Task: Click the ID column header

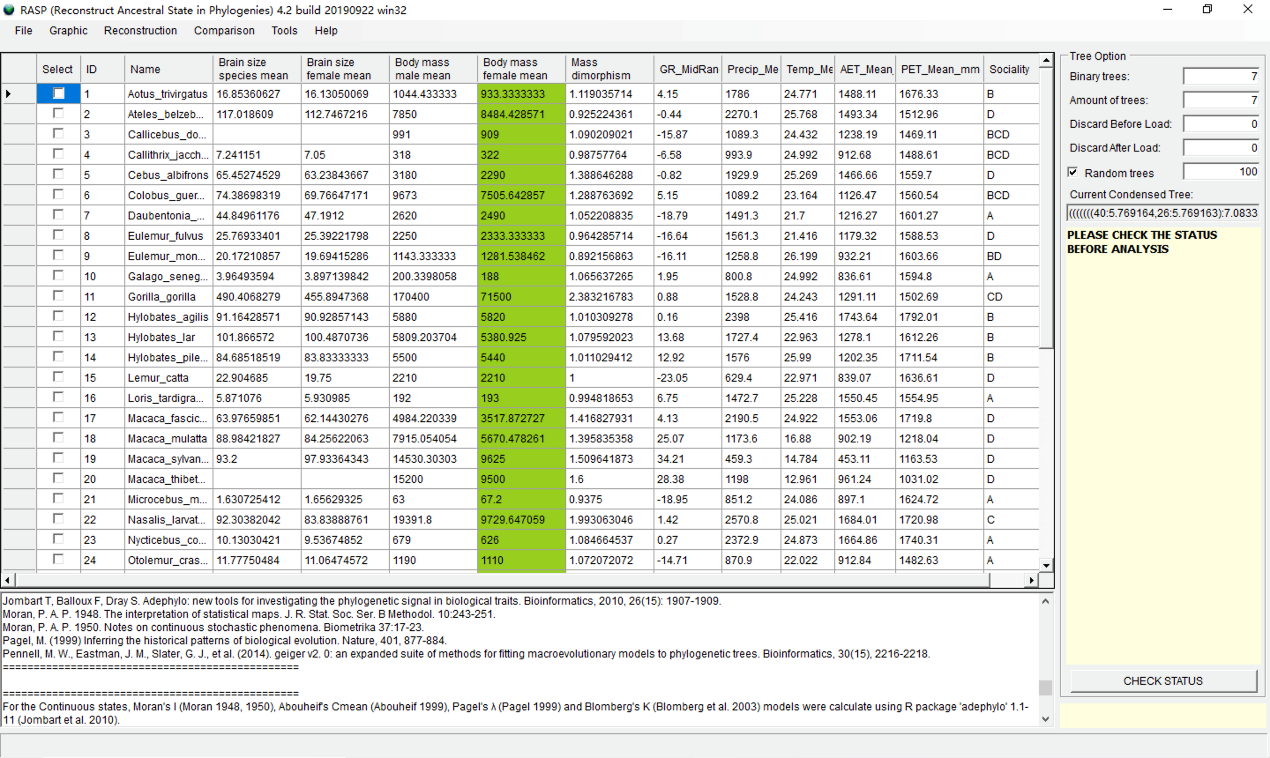Action: pos(102,69)
